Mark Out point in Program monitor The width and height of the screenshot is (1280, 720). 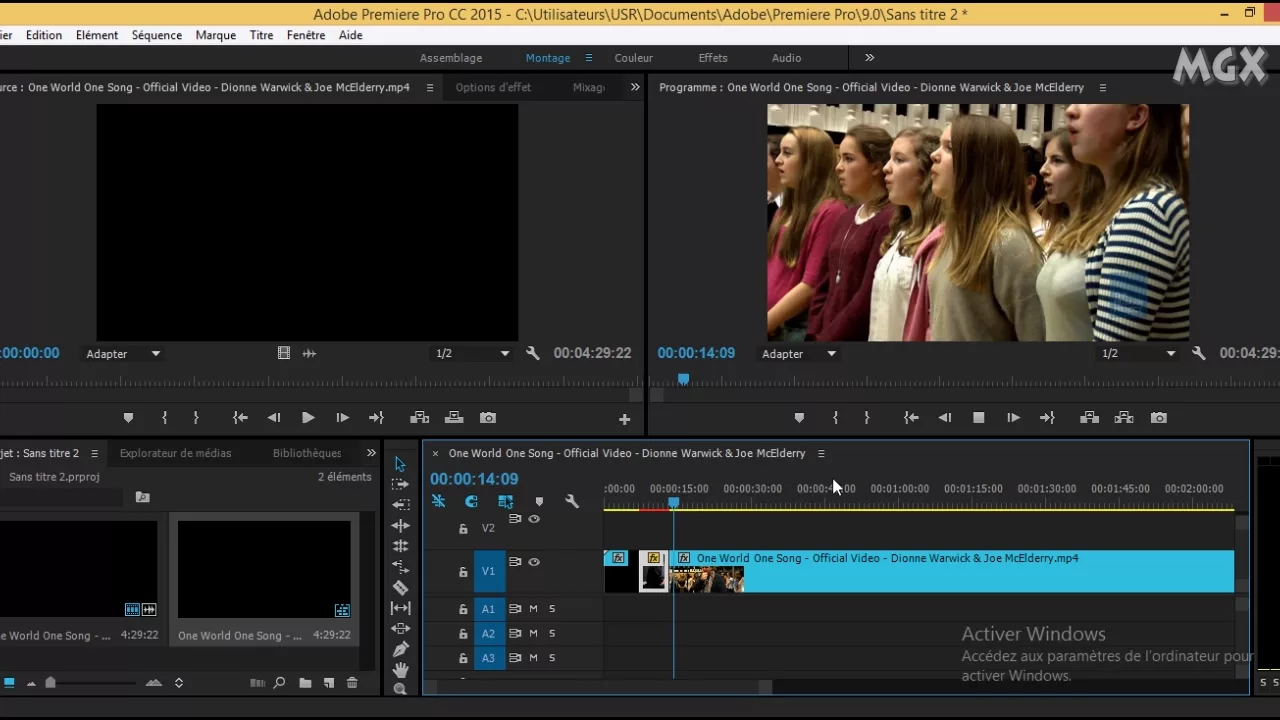(867, 418)
